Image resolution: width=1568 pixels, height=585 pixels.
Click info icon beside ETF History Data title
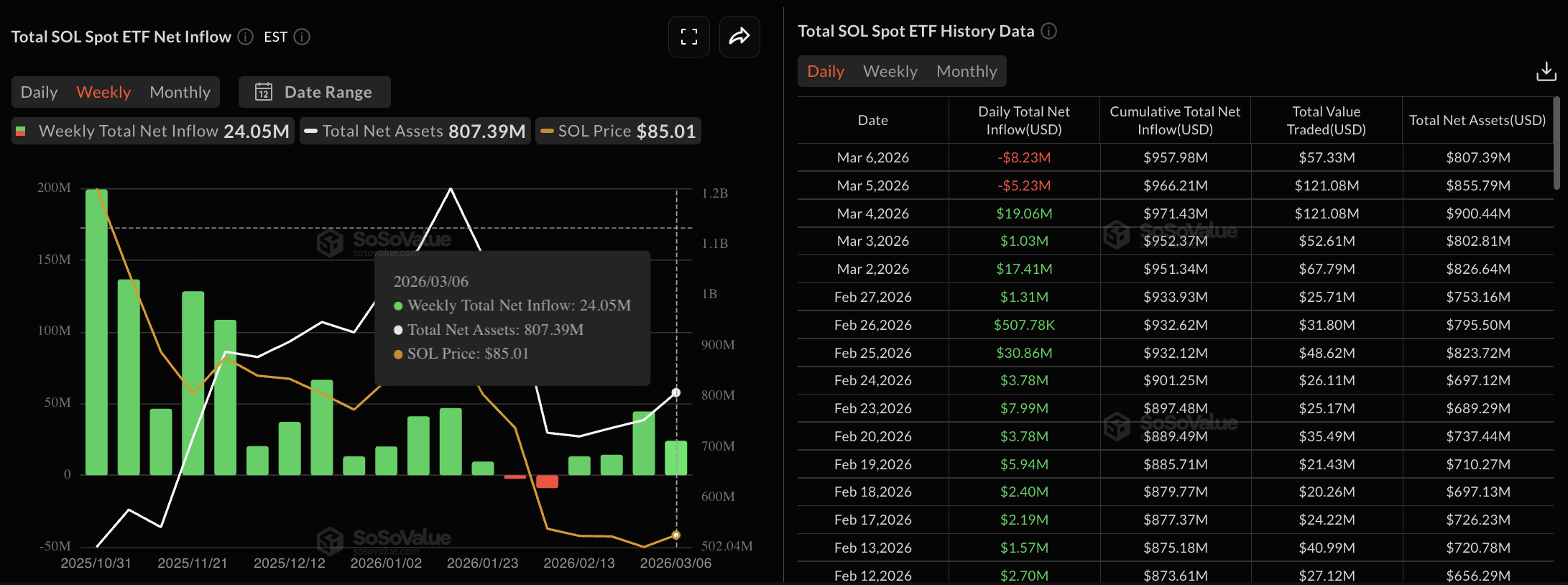(x=1048, y=31)
